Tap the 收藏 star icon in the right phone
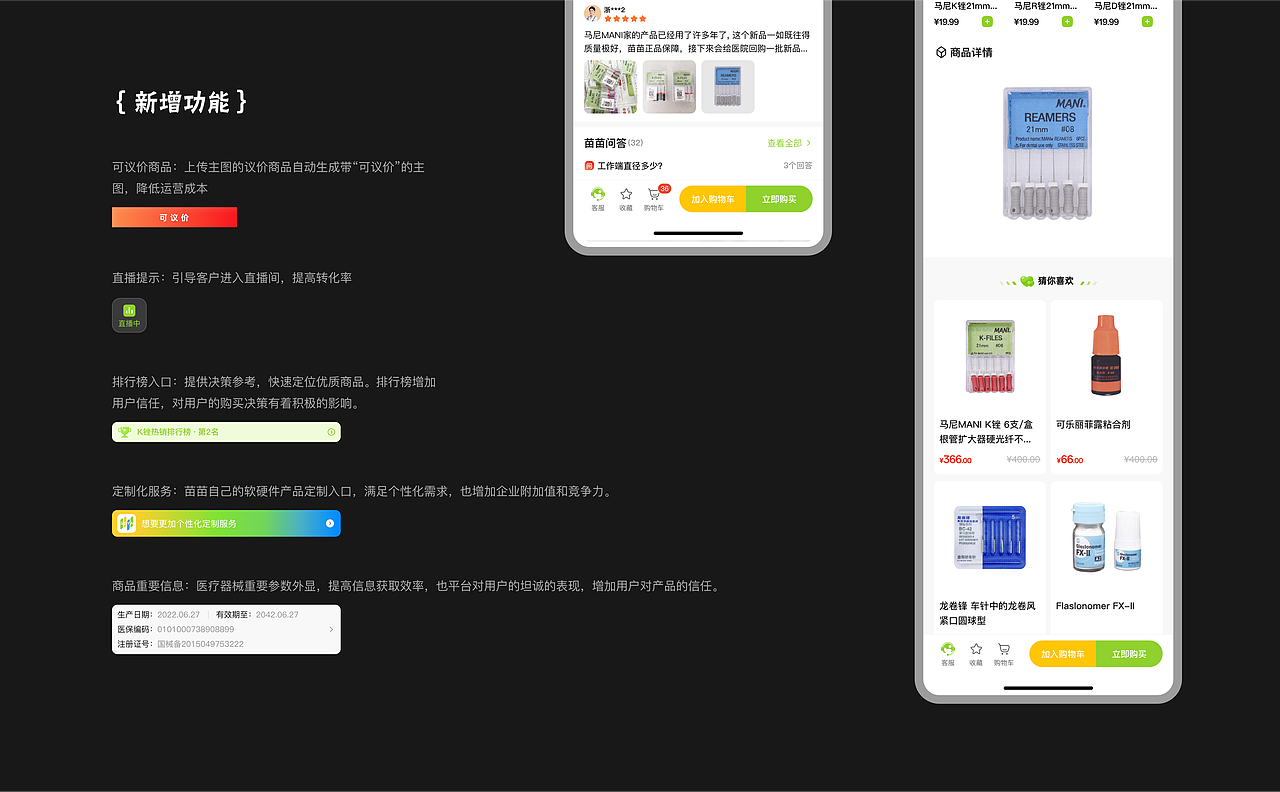1280x792 pixels. click(976, 649)
